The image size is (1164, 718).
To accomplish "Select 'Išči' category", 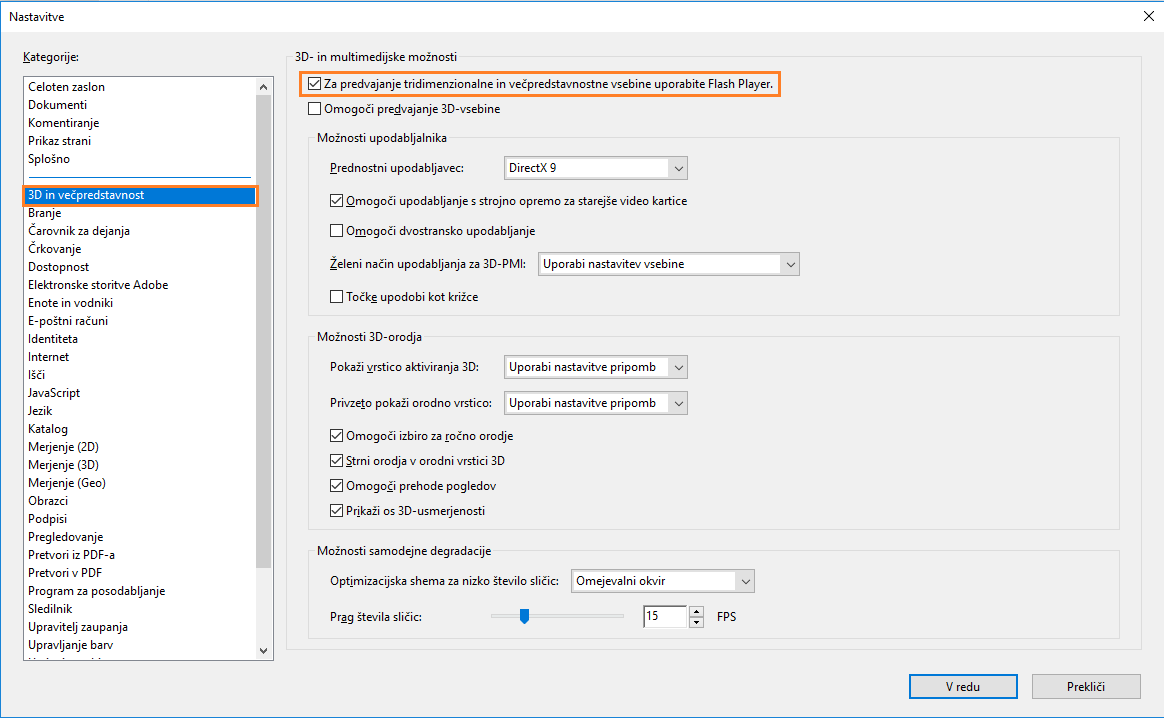I will (x=140, y=375).
